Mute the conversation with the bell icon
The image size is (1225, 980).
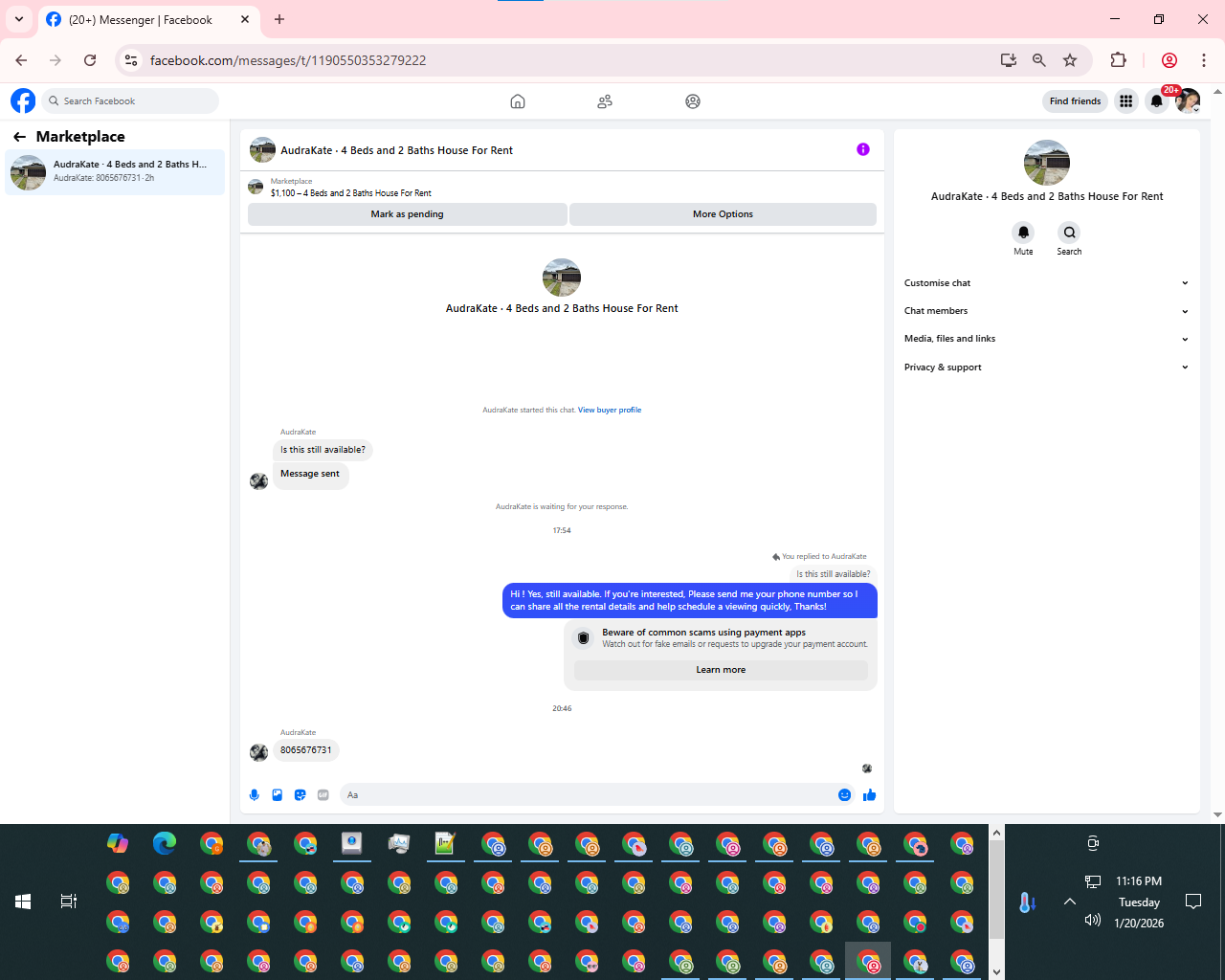(x=1023, y=233)
